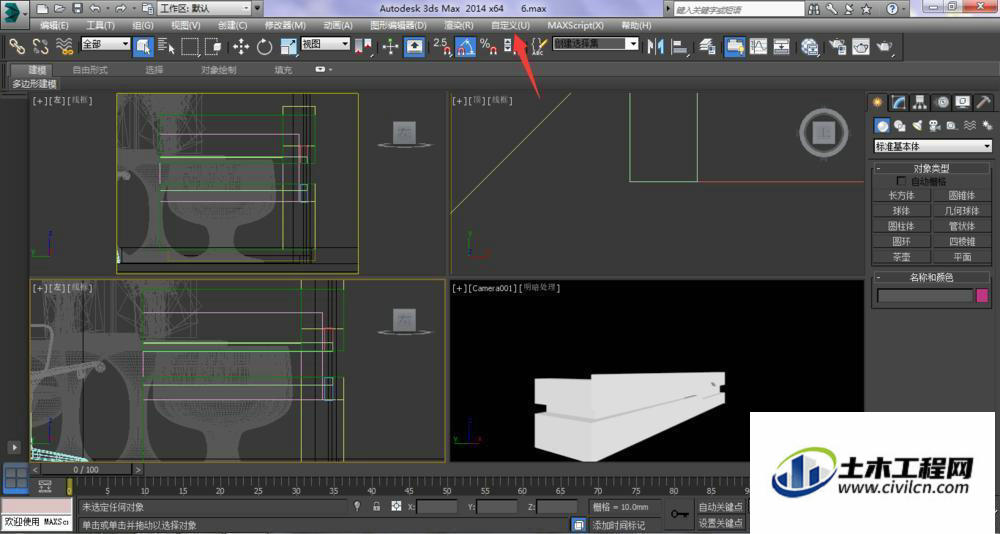The width and height of the screenshot is (1000, 534).
Task: Open the Help dropdown question mark
Action: pos(892,8)
